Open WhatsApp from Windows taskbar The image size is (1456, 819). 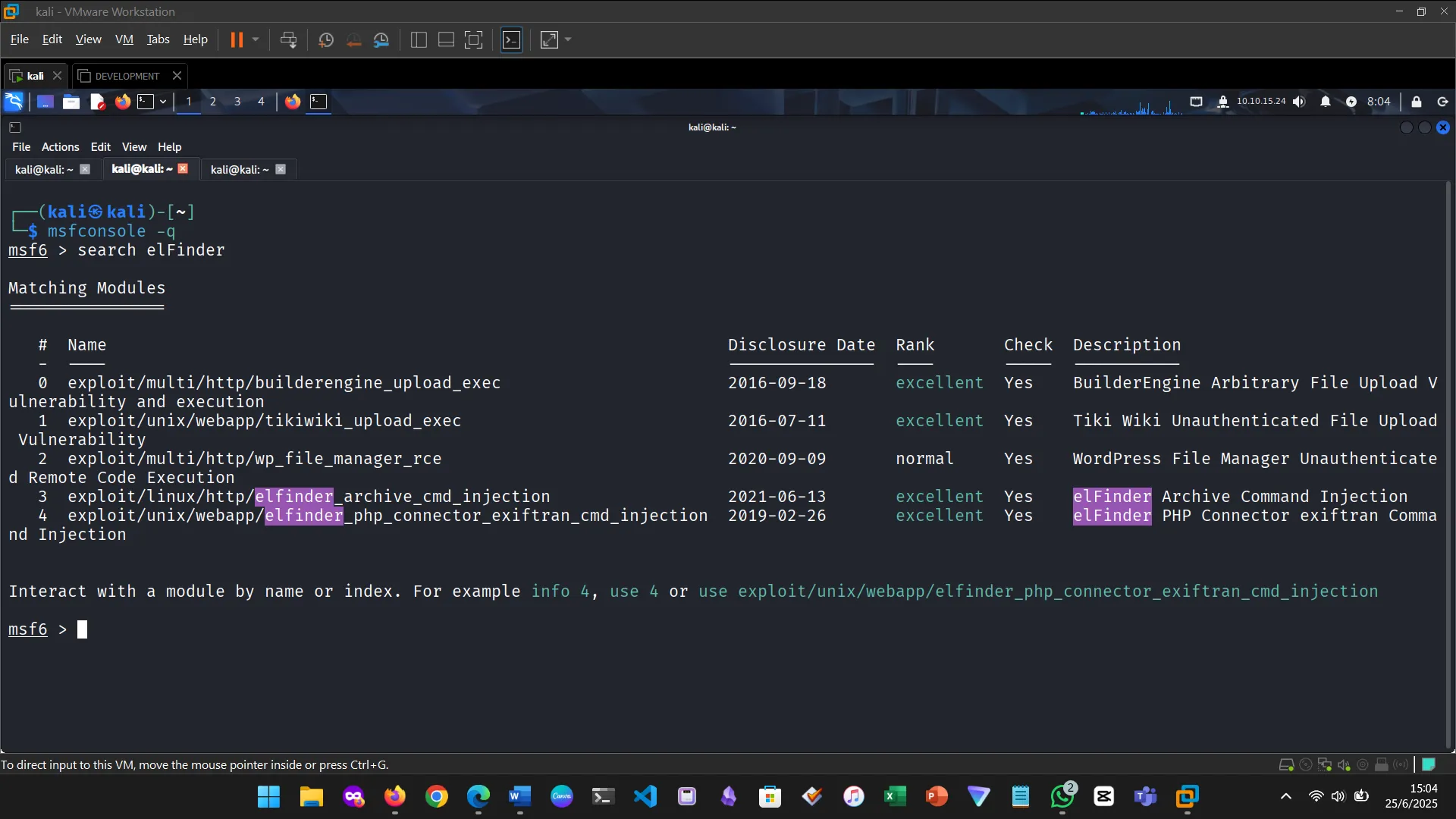pos(1062,796)
